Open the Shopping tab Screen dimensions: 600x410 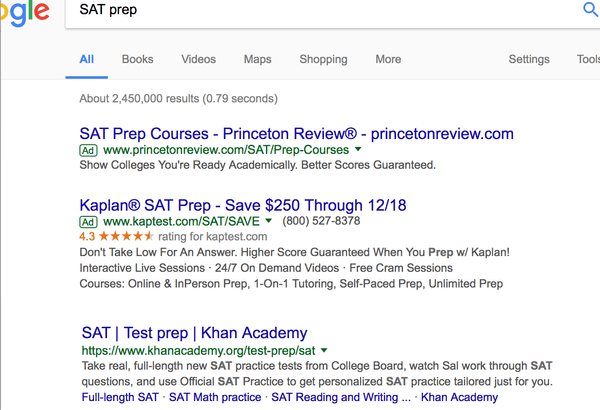pos(323,59)
